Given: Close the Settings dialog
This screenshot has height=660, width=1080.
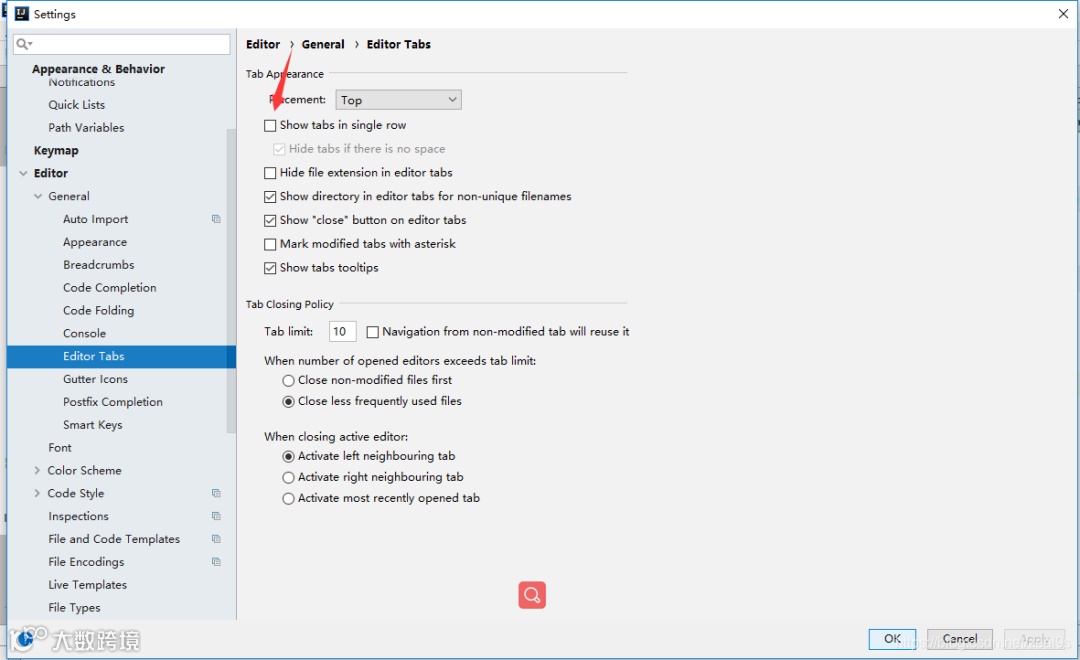Looking at the screenshot, I should (x=1063, y=14).
